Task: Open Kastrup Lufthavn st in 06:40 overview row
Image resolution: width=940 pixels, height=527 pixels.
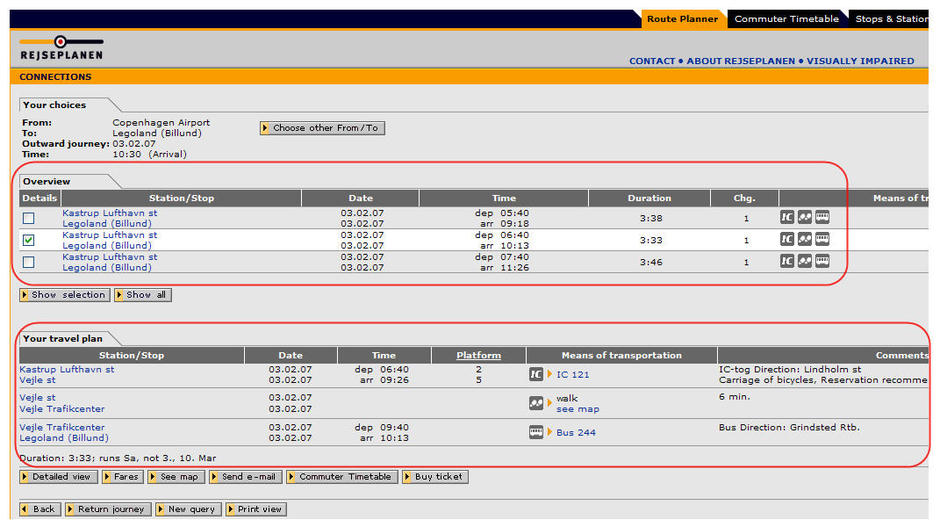Action: coord(110,235)
